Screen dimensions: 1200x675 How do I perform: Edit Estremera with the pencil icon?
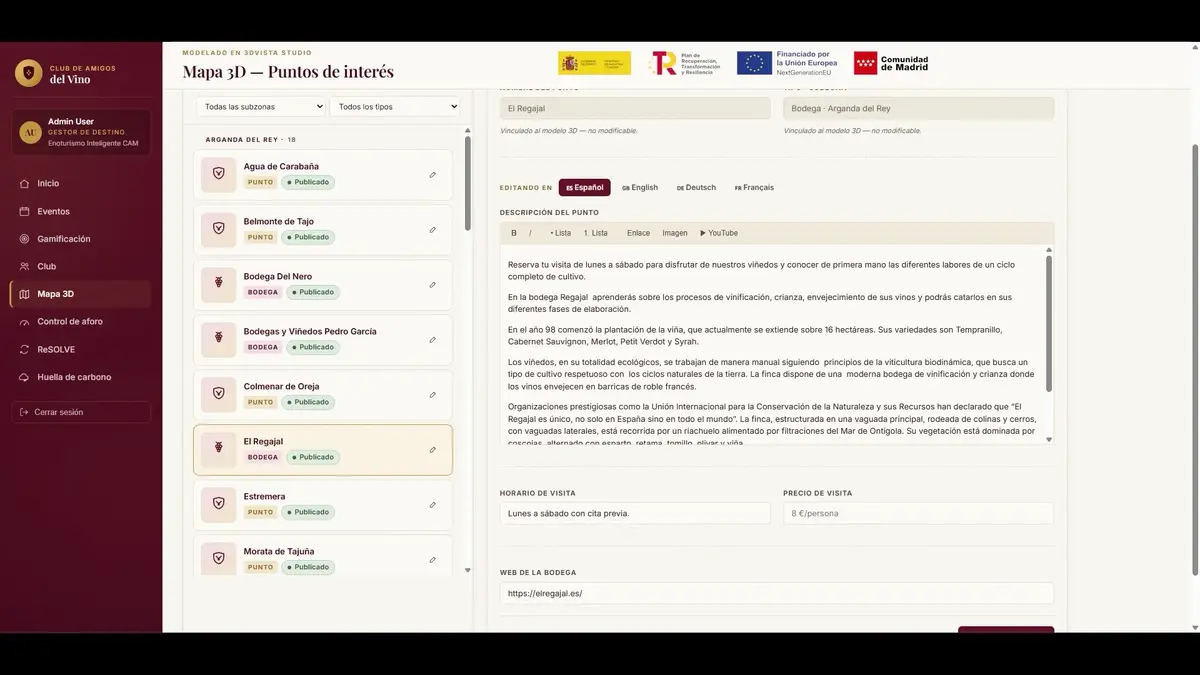pos(433,505)
